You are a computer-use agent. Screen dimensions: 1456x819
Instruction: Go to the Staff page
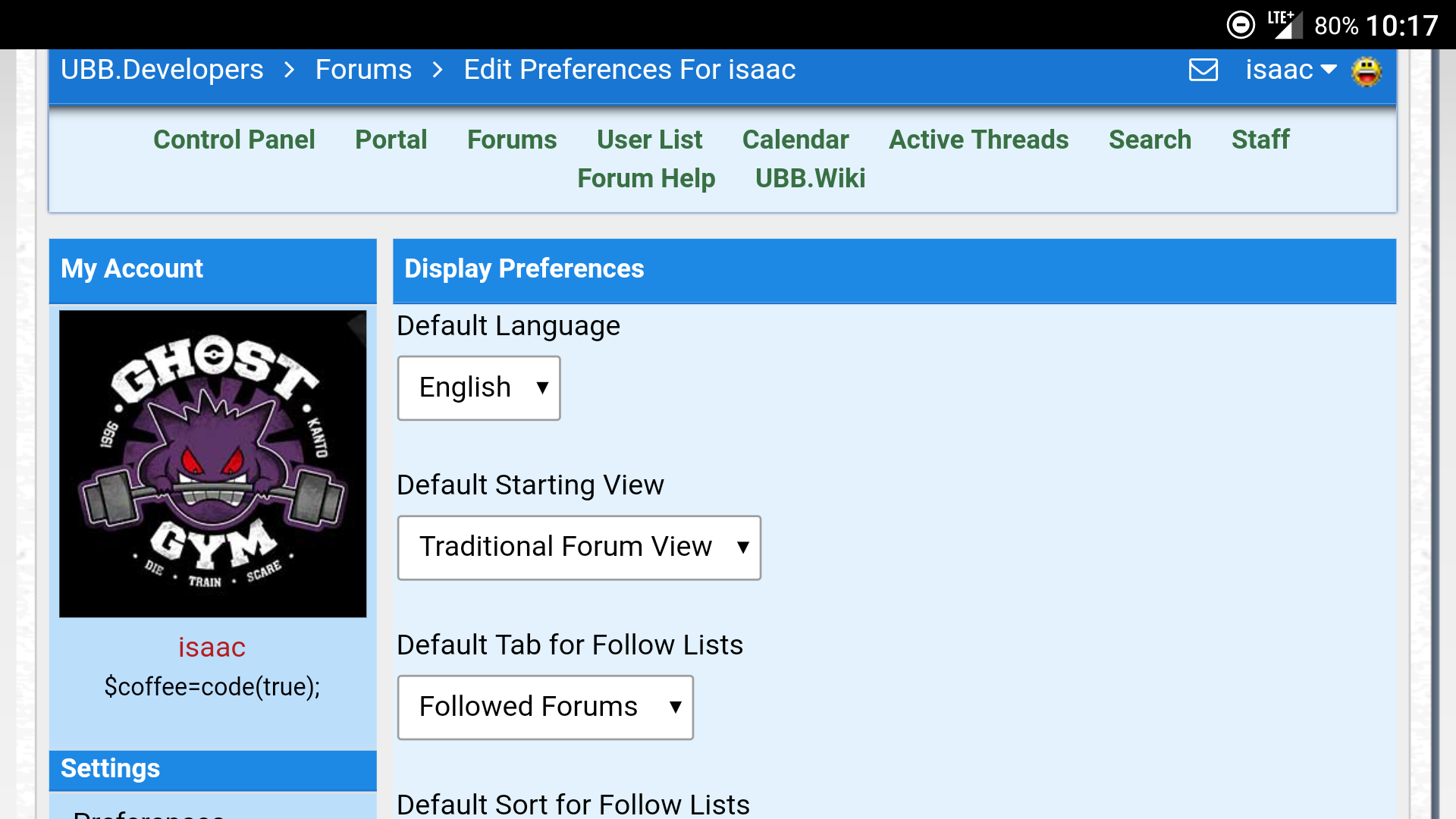tap(1260, 140)
